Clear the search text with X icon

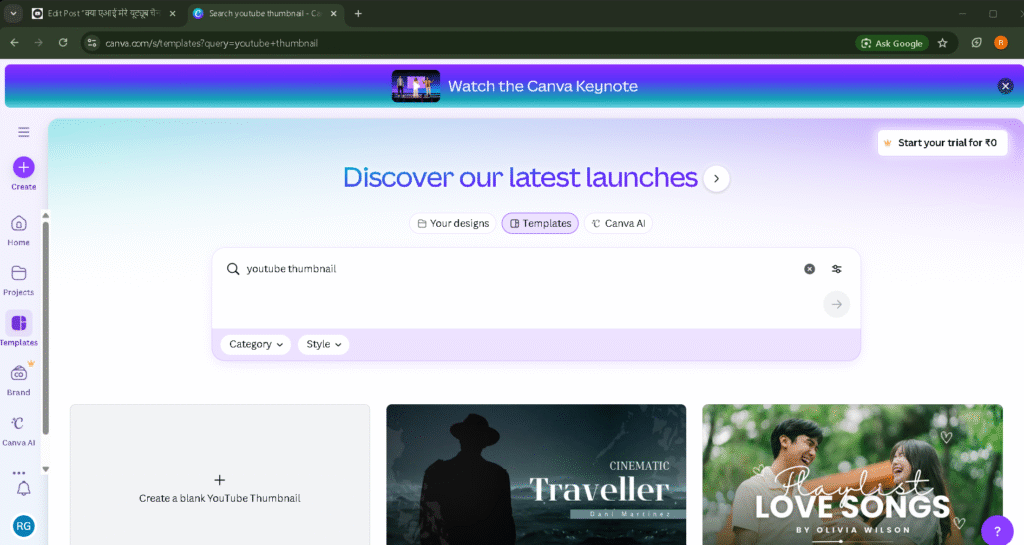click(x=809, y=269)
